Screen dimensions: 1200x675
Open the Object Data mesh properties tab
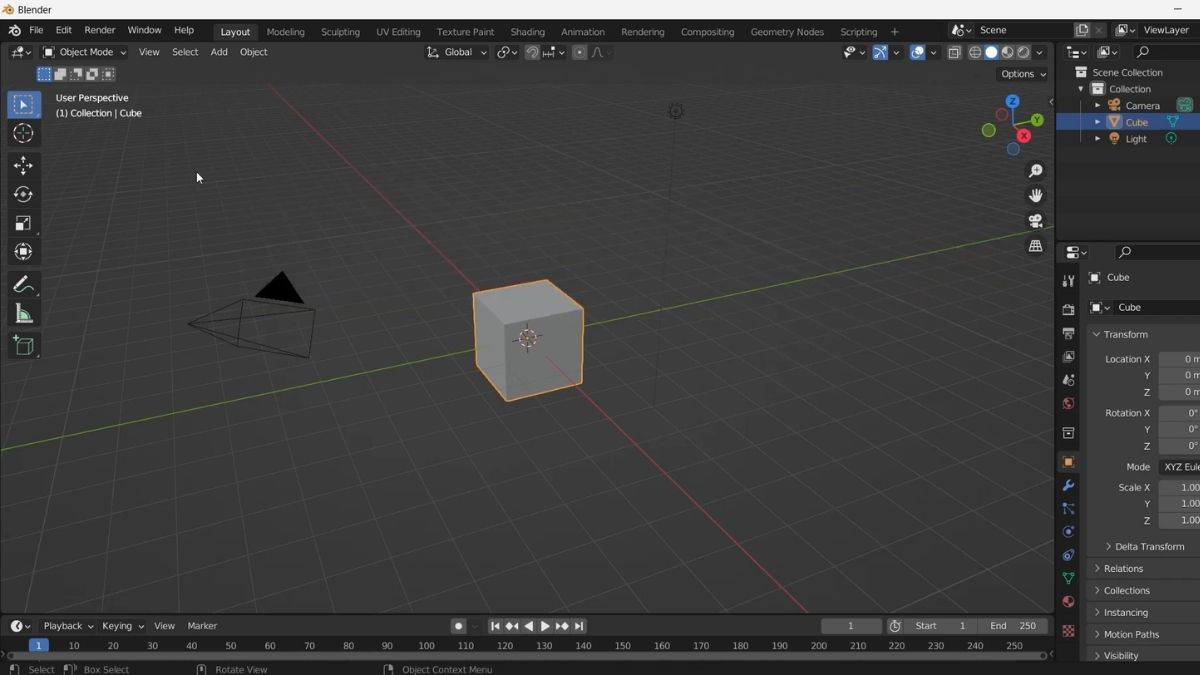[1068, 578]
